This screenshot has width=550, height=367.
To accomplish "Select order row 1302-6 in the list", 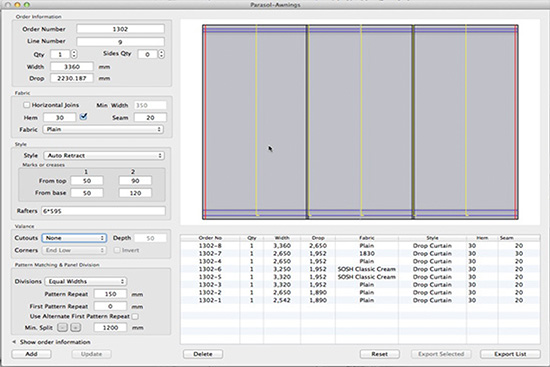I will pyautogui.click(x=360, y=269).
